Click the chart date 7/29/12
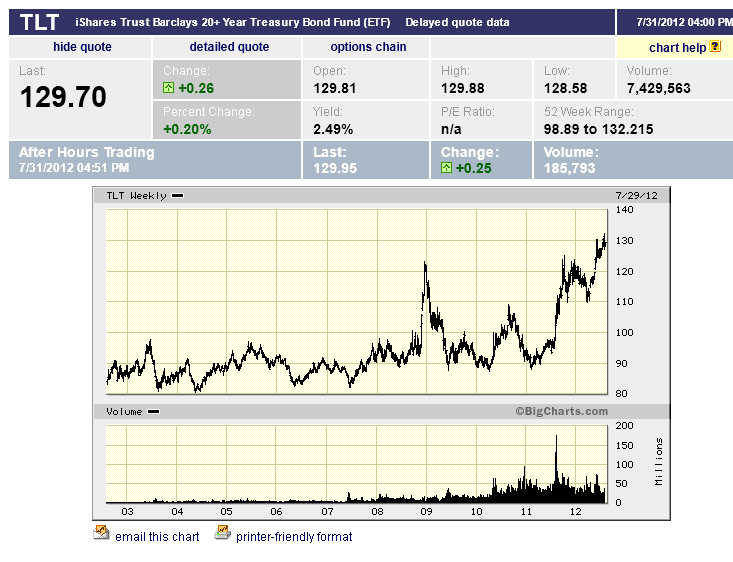 coord(636,195)
